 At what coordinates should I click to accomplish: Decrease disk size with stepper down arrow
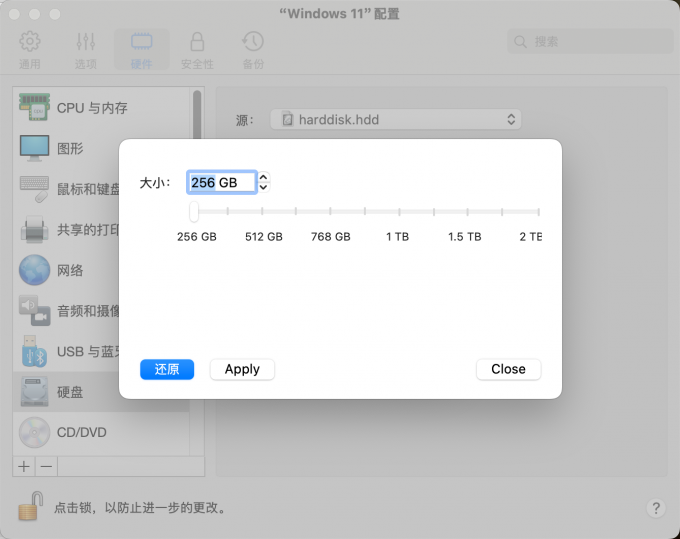(263, 187)
